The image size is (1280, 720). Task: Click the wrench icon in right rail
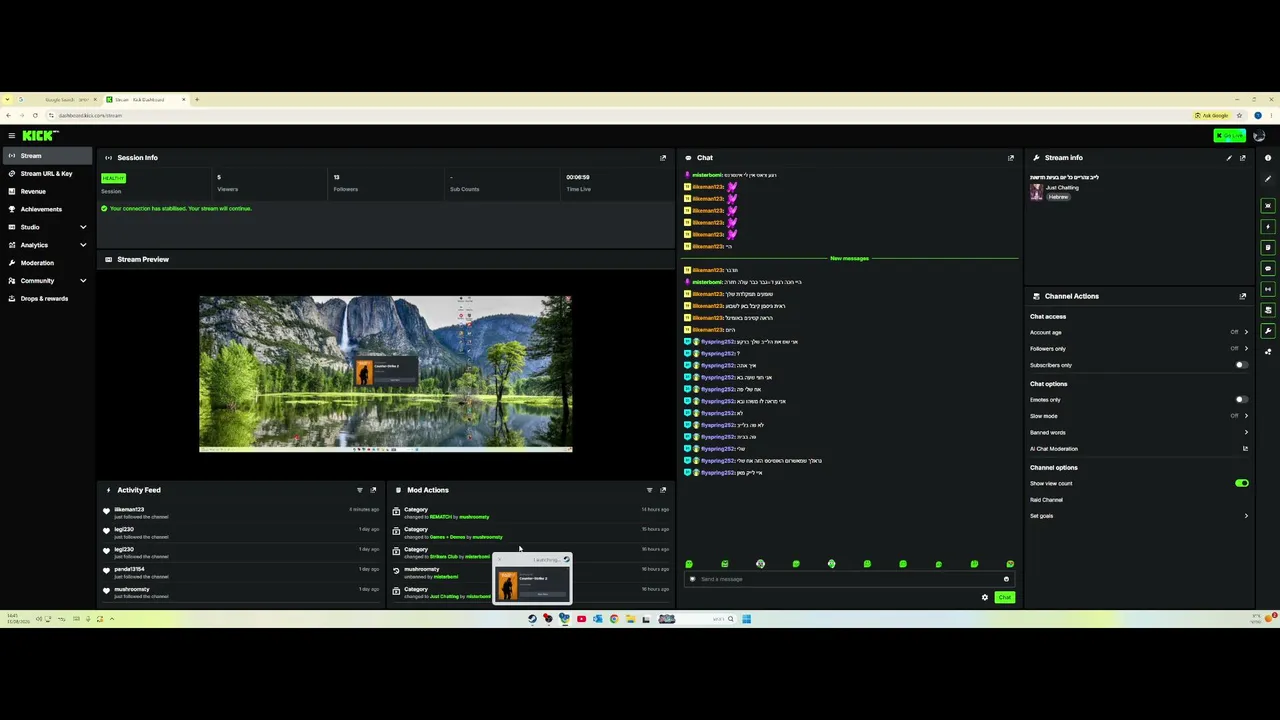[1268, 331]
